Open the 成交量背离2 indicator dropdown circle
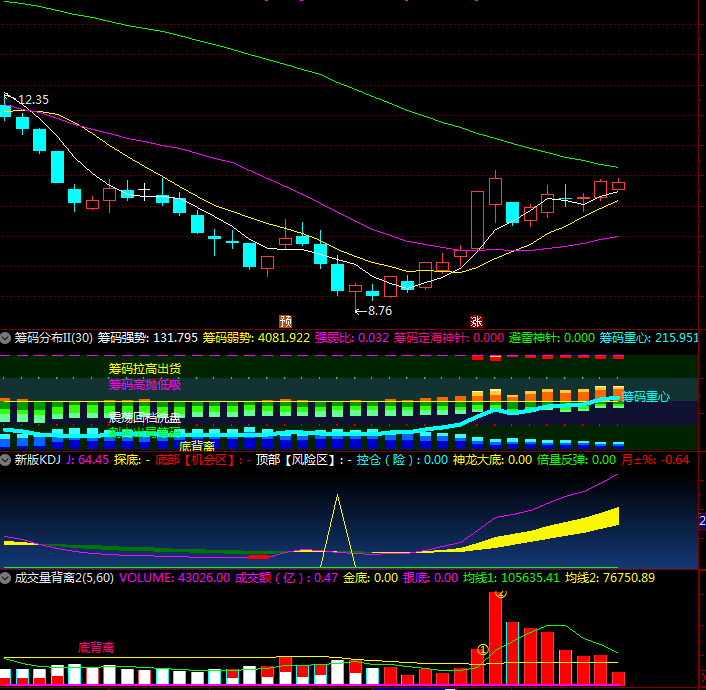The height and width of the screenshot is (690, 706). click(5, 578)
